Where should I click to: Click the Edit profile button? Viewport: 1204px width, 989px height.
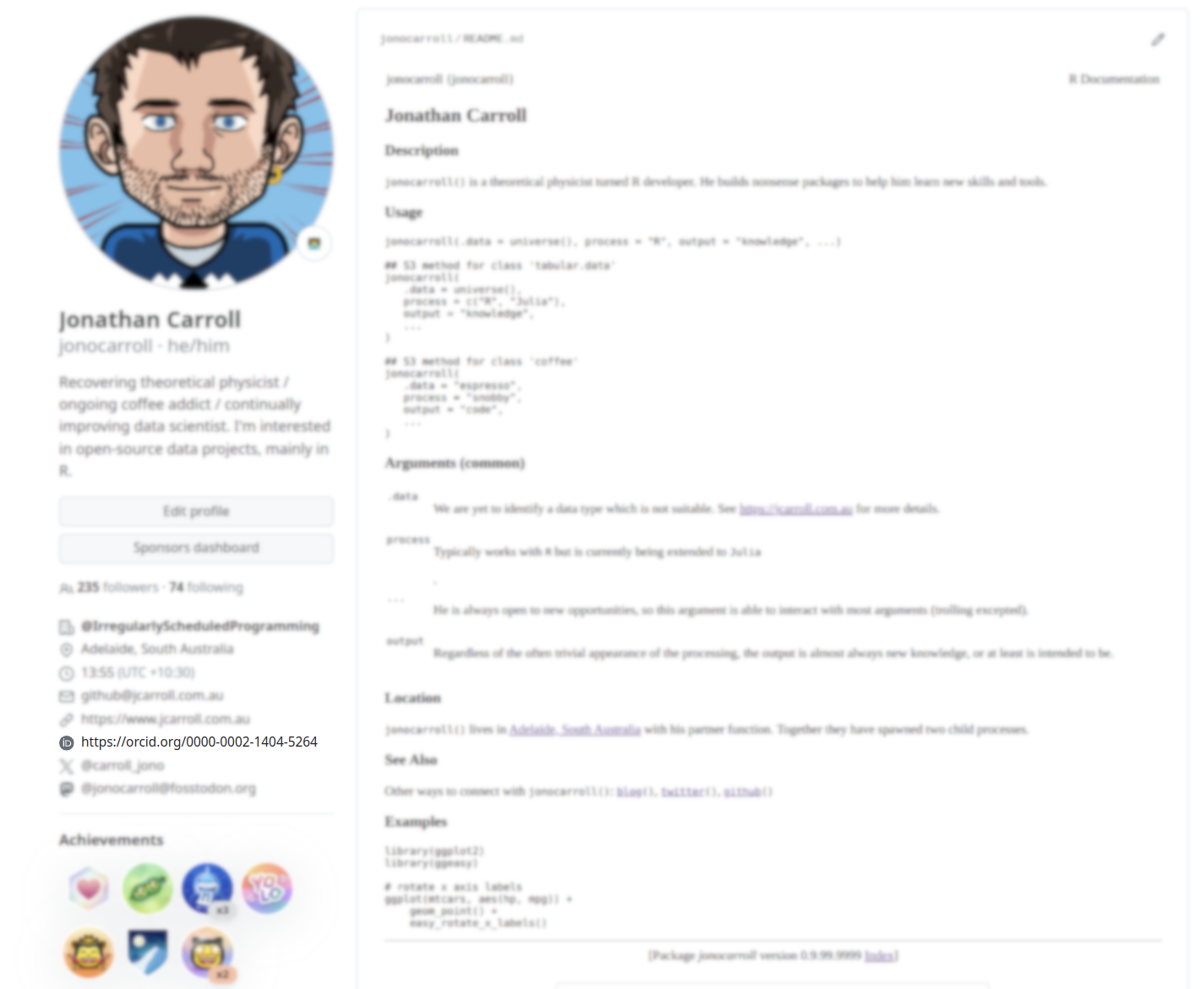point(196,511)
